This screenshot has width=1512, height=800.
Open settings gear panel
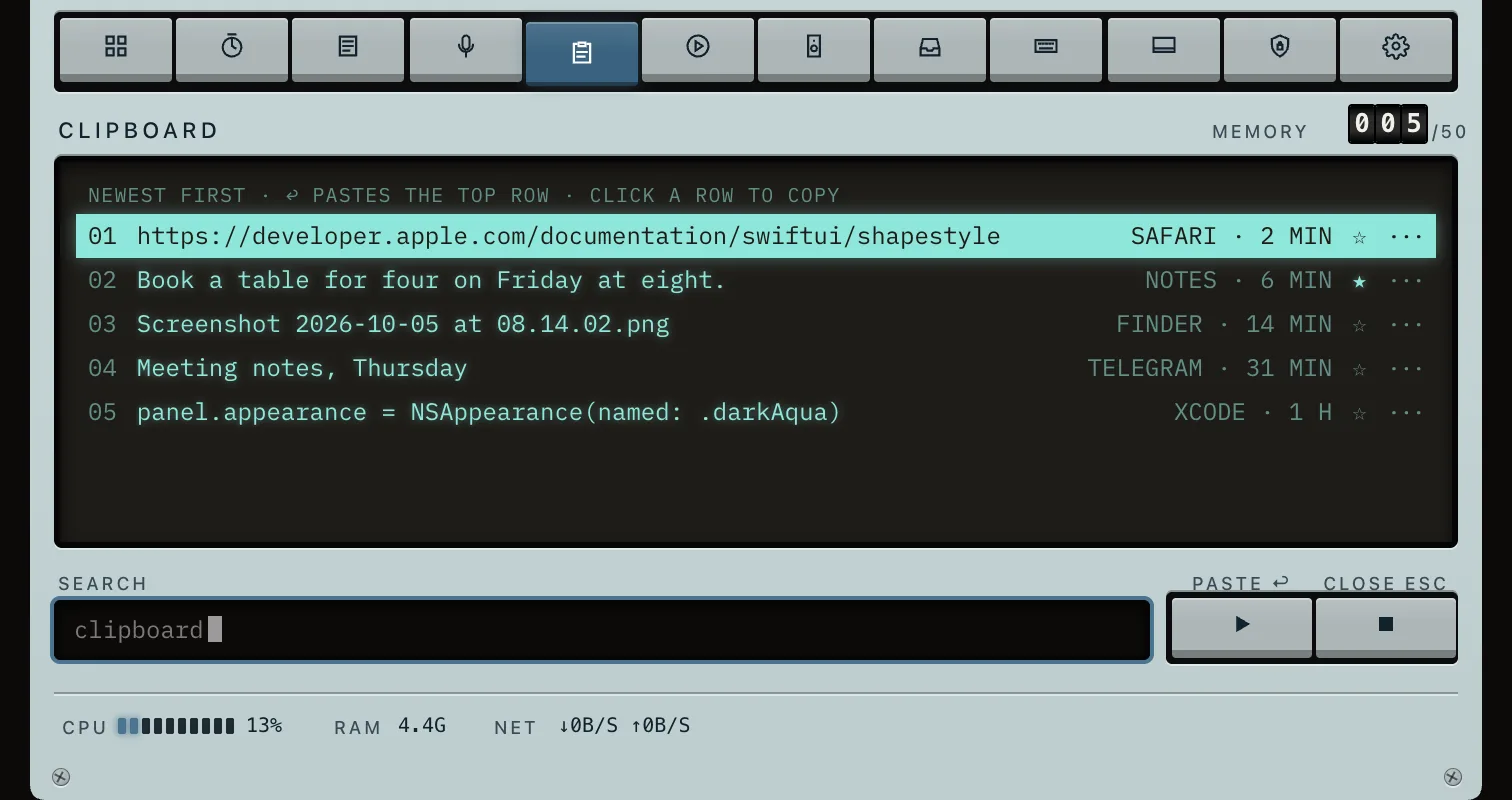coord(1396,48)
